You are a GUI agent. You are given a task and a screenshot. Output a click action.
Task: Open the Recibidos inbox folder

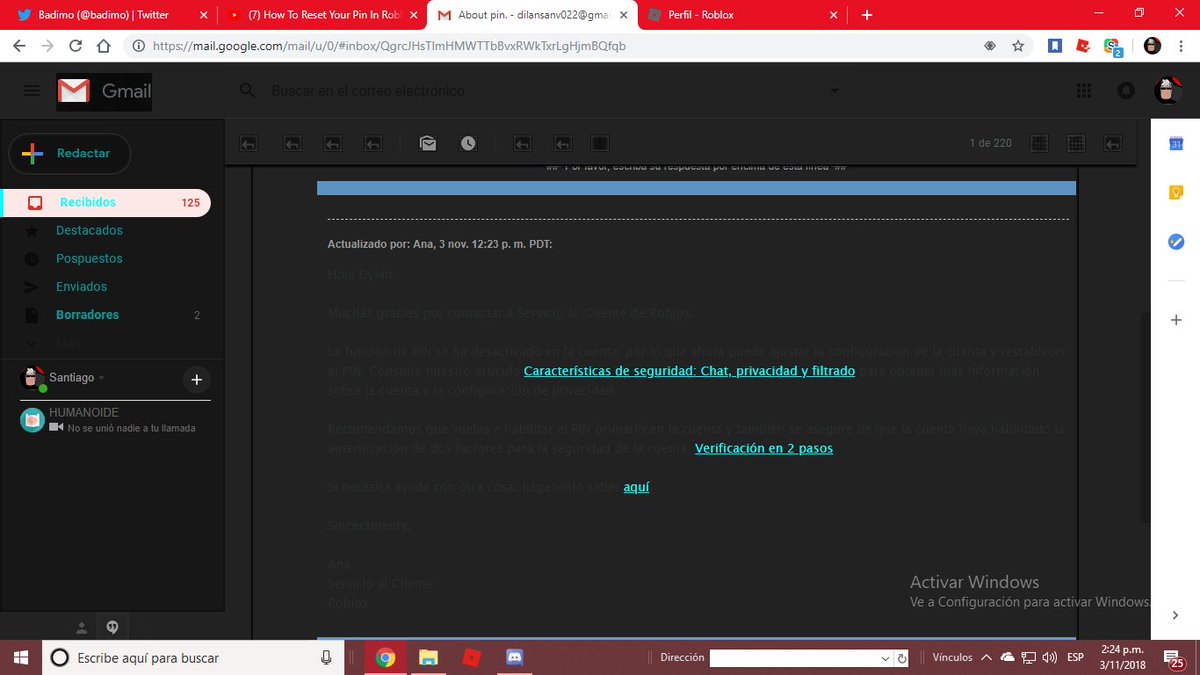click(x=105, y=202)
